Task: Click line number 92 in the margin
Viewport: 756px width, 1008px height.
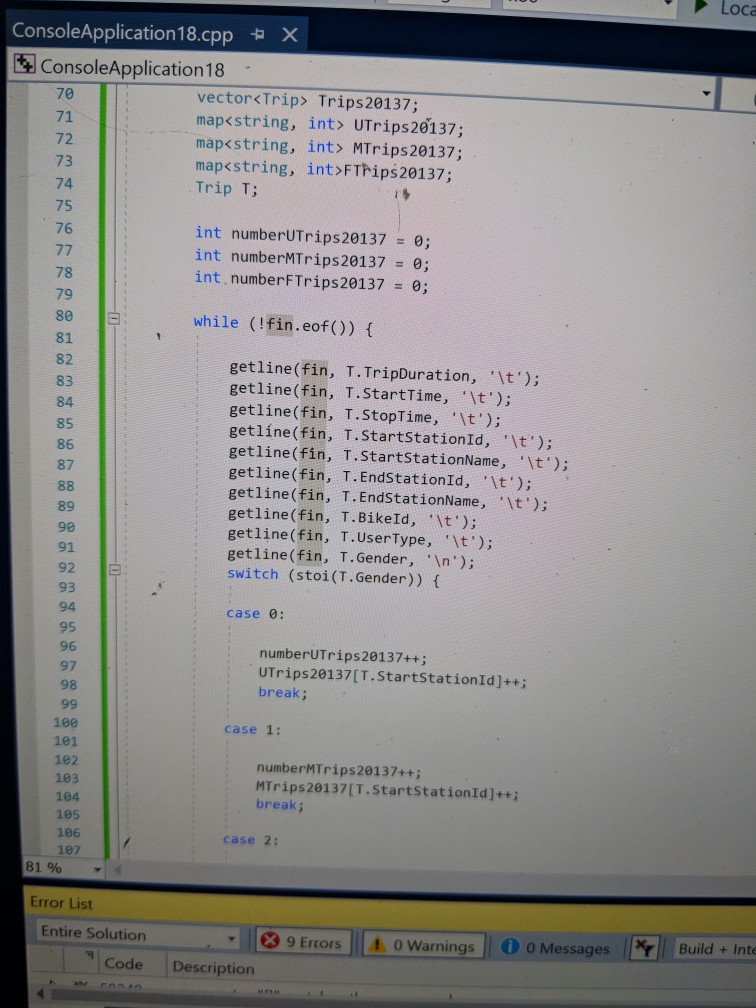Action: 67,568
